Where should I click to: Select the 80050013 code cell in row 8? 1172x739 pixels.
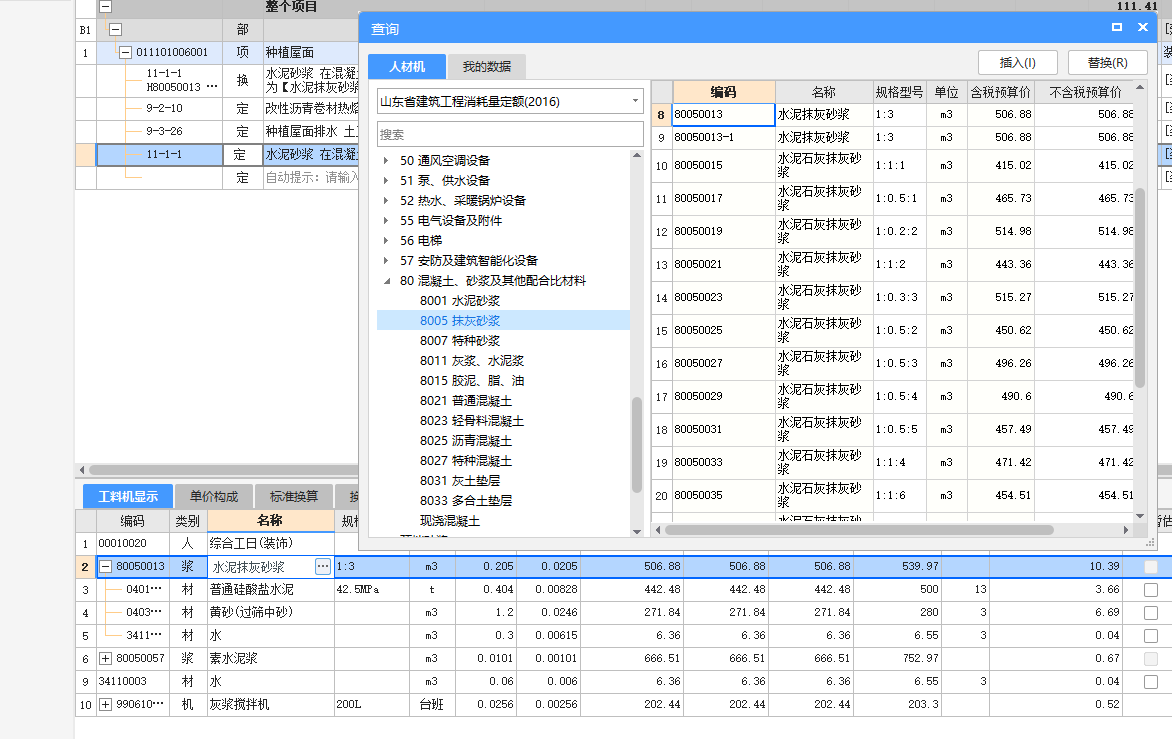tap(724, 114)
